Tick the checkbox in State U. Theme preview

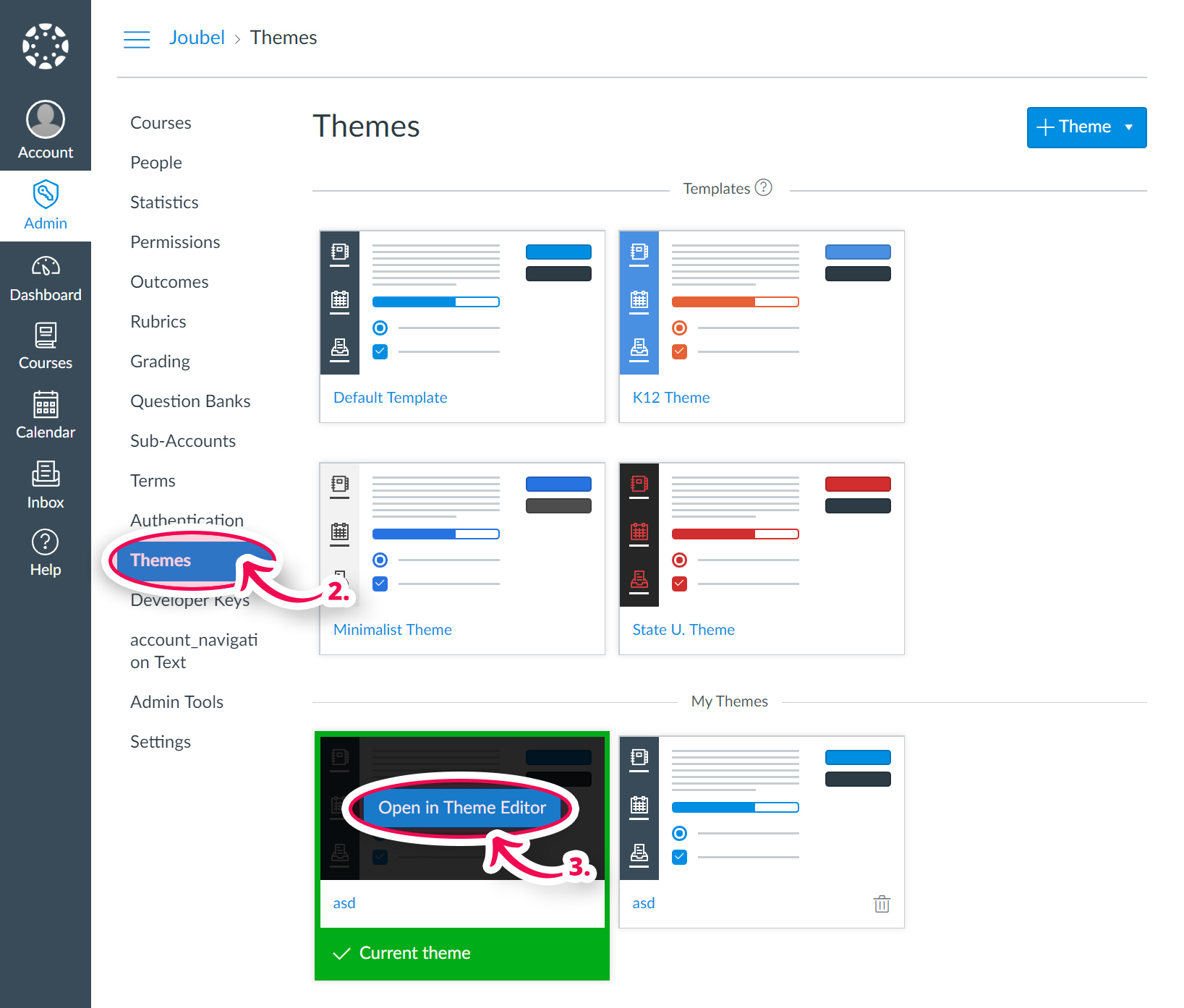pyautogui.click(x=679, y=584)
